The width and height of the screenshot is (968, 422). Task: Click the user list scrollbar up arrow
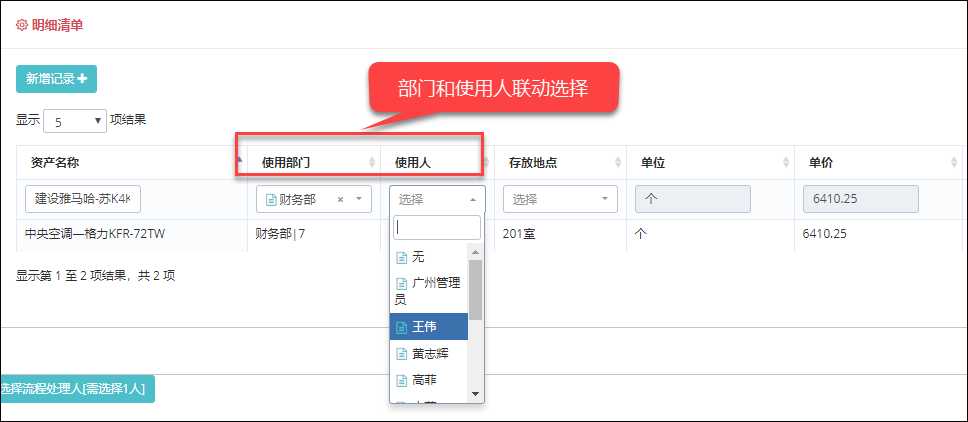tap(475, 252)
